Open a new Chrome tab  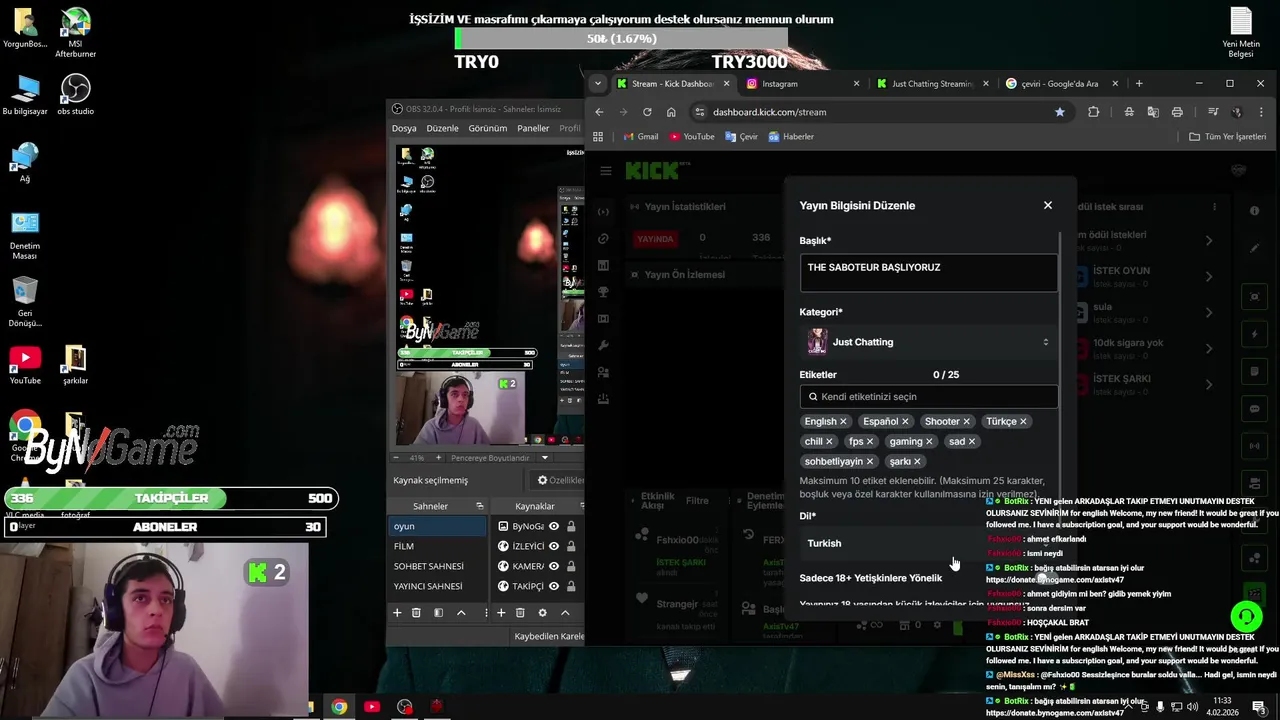(1139, 84)
